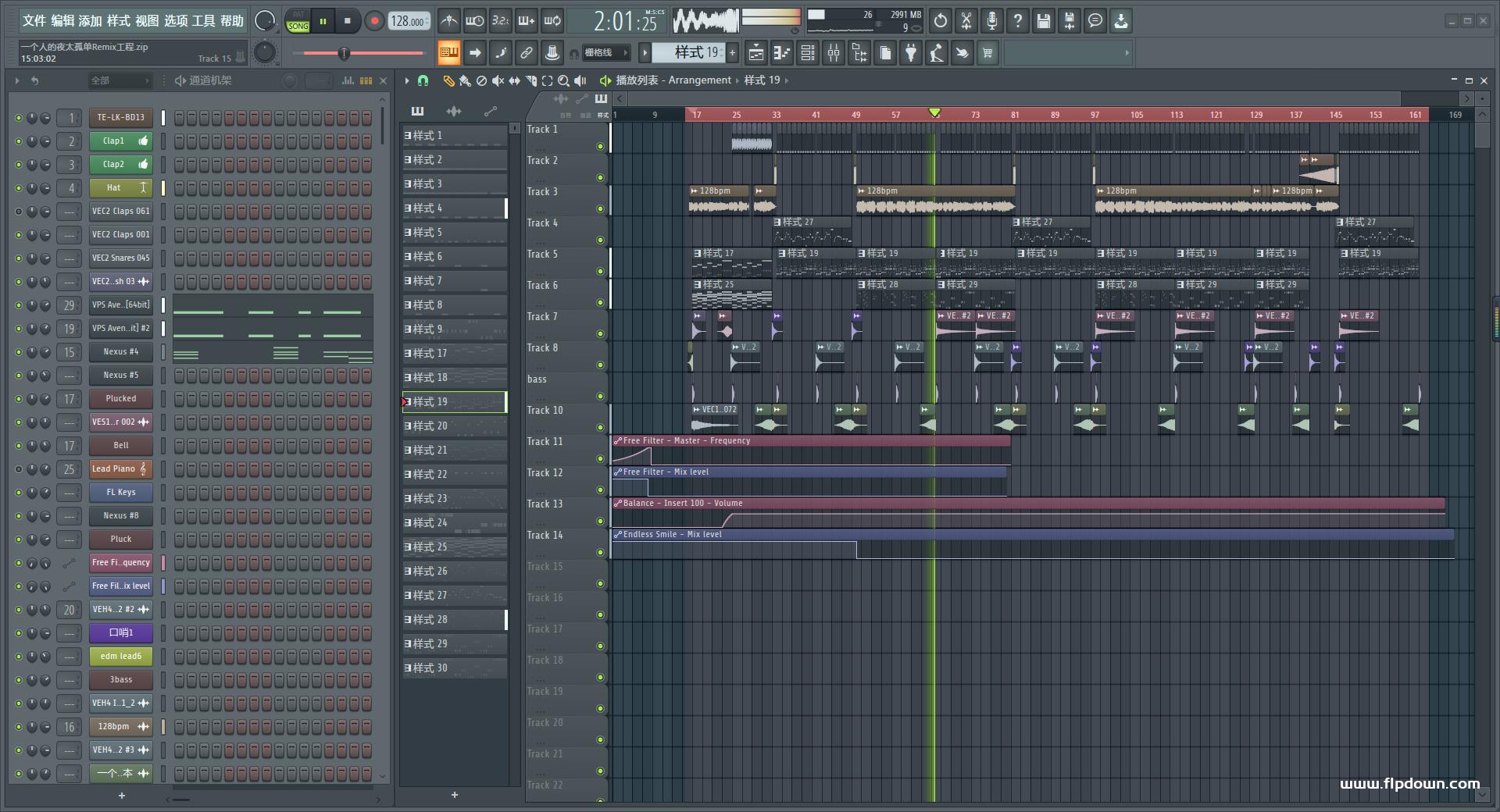Mute Track 1 in the playlist
The image size is (1500, 812).
pos(600,146)
